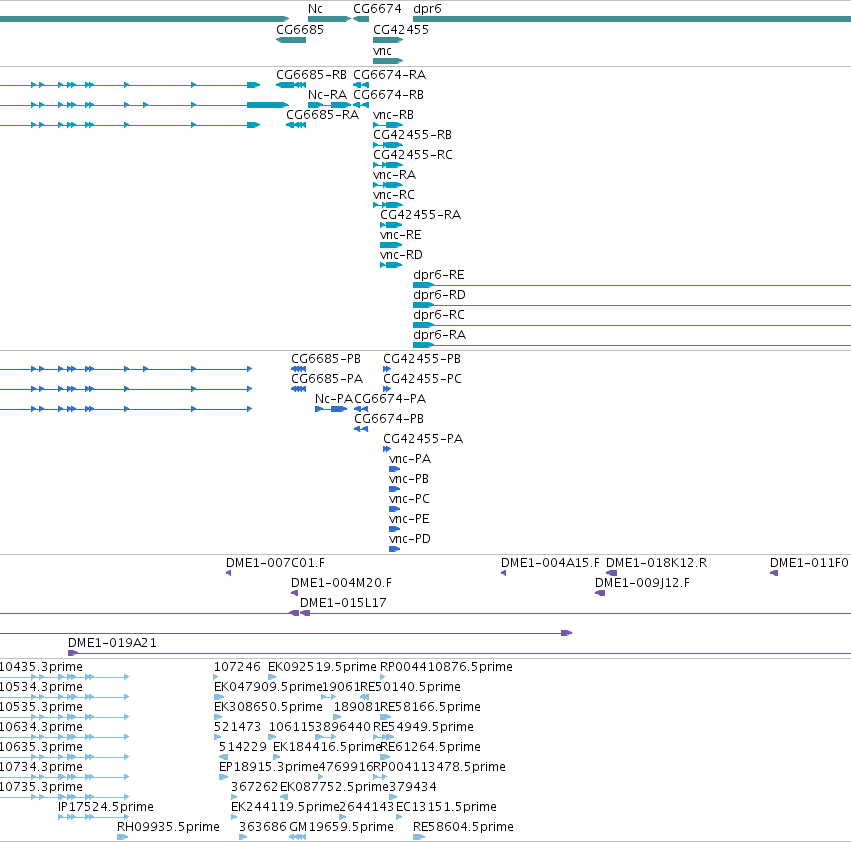The image size is (851, 842).
Task: Select protein CG42455-PC
Action: 422,379
